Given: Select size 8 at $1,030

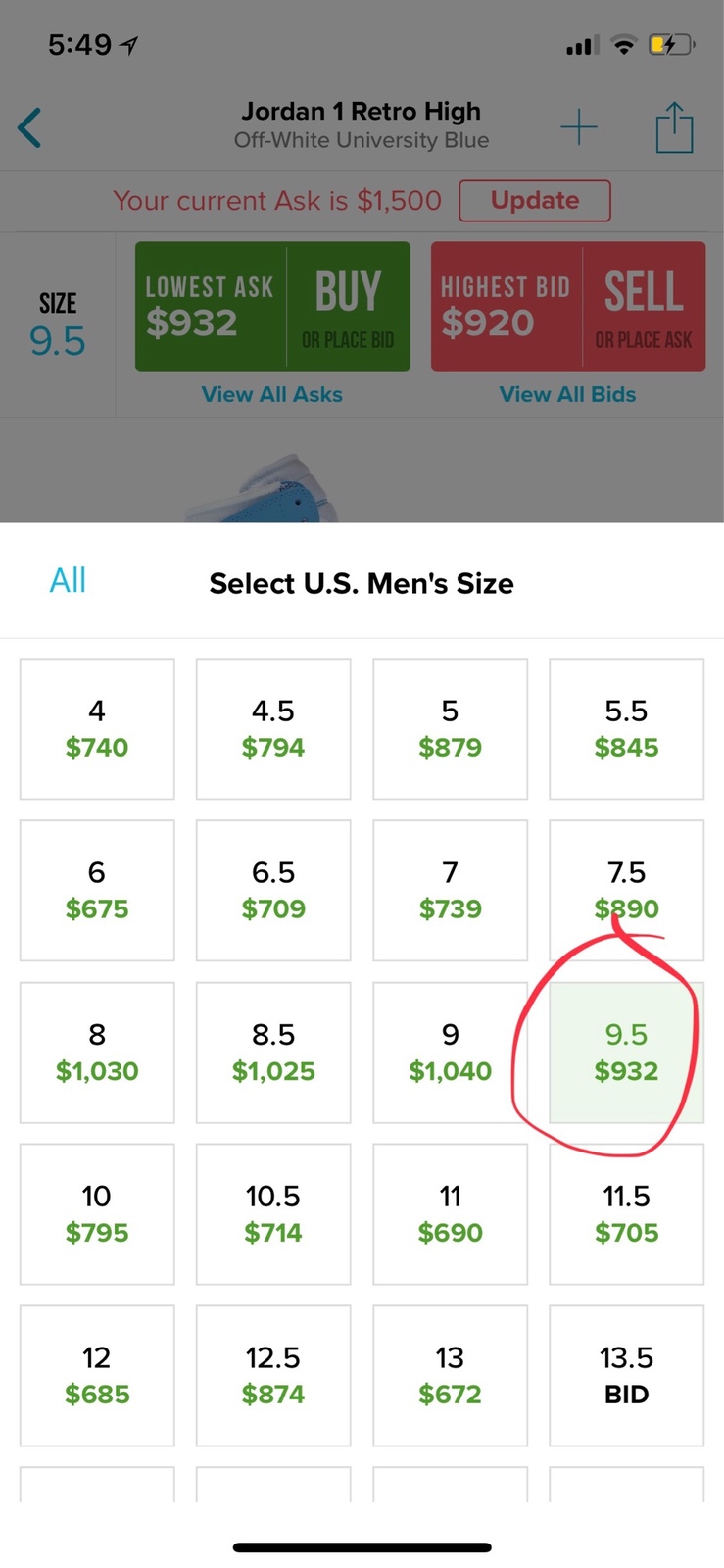Looking at the screenshot, I should coord(97,1052).
